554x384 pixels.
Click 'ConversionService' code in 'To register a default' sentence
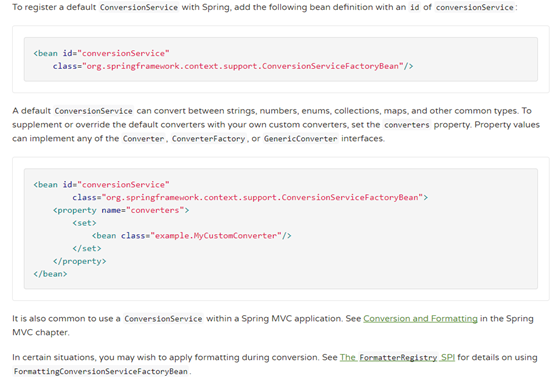pyautogui.click(x=139, y=7)
